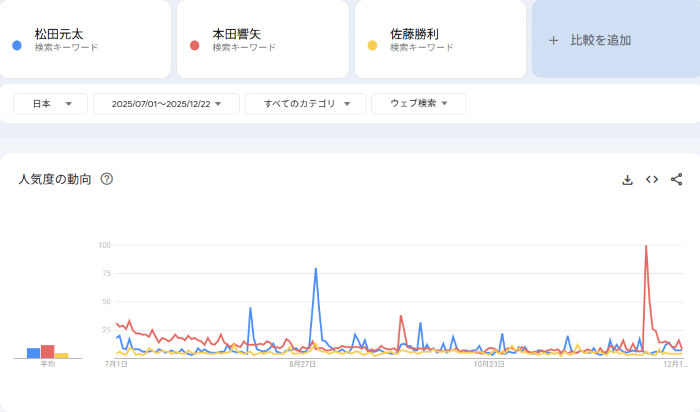Open the すべてのカテゴリ dropdown
700x412 pixels.
point(305,104)
